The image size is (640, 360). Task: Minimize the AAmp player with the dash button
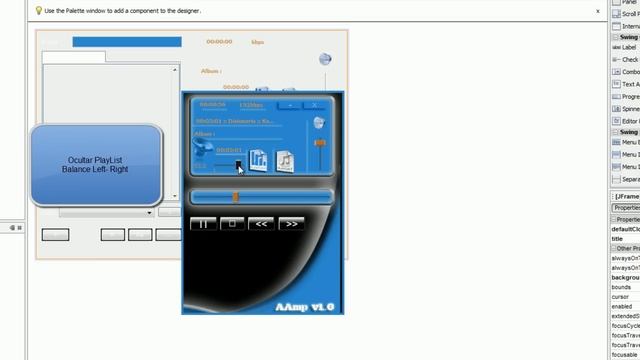[289, 105]
